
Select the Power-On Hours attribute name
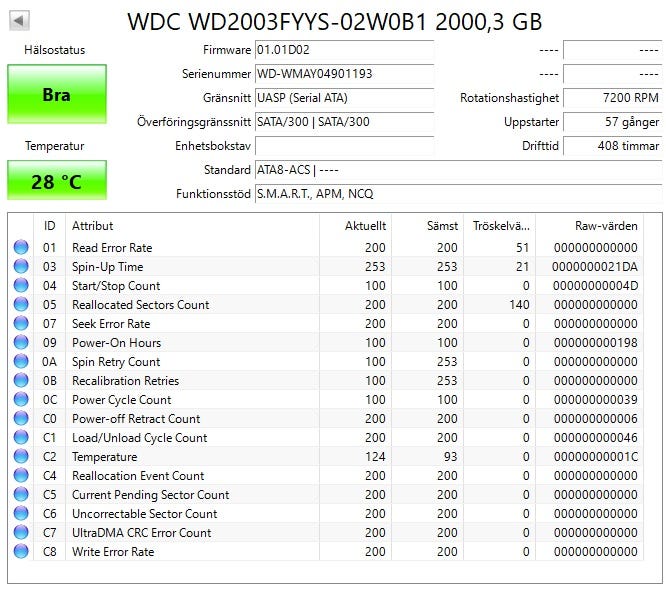tap(116, 343)
